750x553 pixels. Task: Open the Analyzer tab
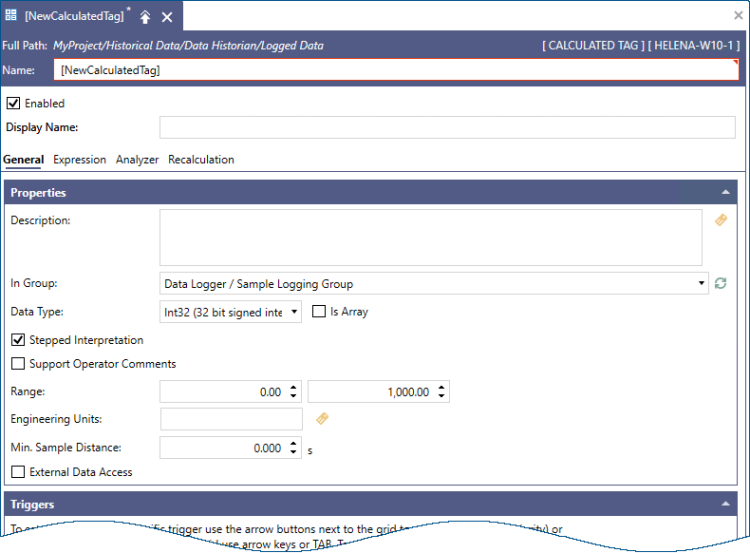(x=137, y=160)
